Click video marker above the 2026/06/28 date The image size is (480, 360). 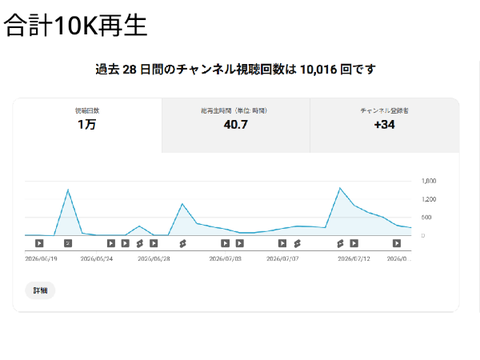tap(154, 243)
